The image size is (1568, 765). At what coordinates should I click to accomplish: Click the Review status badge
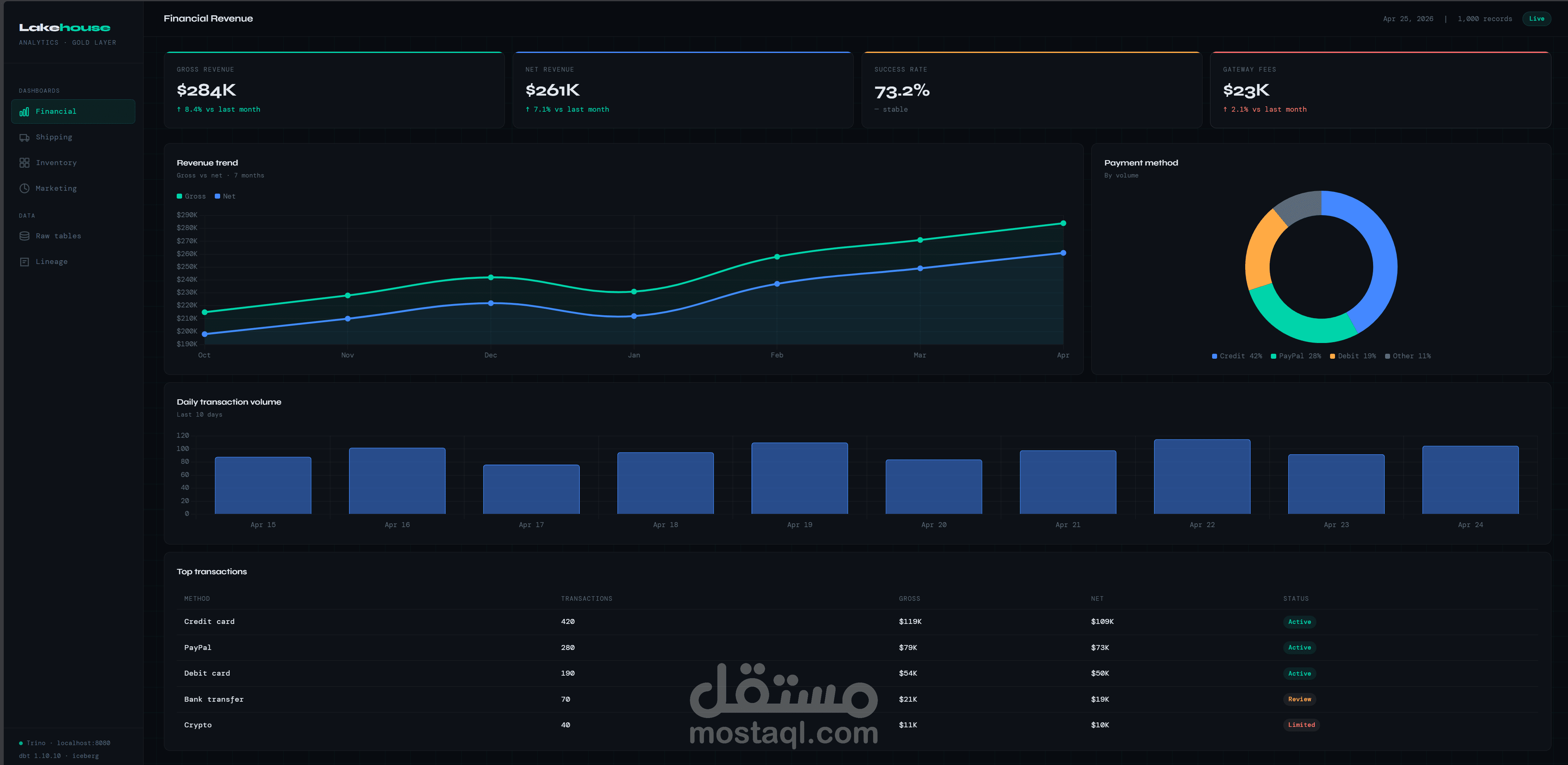pos(1299,699)
